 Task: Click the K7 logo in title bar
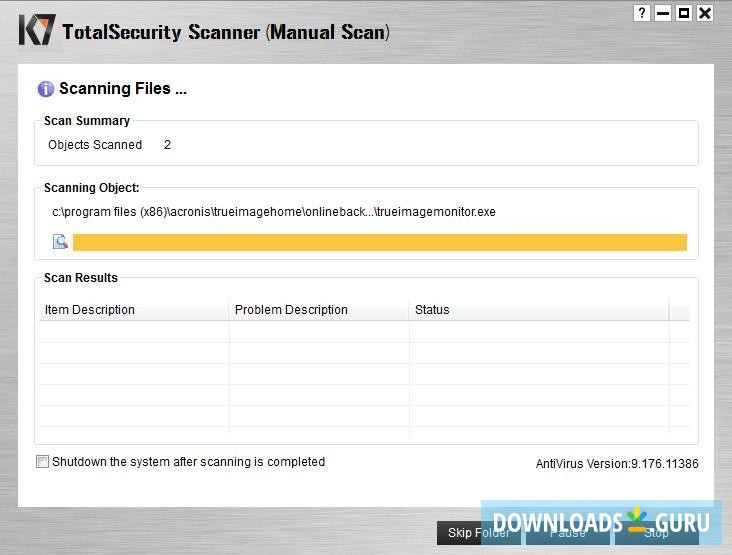tap(36, 30)
